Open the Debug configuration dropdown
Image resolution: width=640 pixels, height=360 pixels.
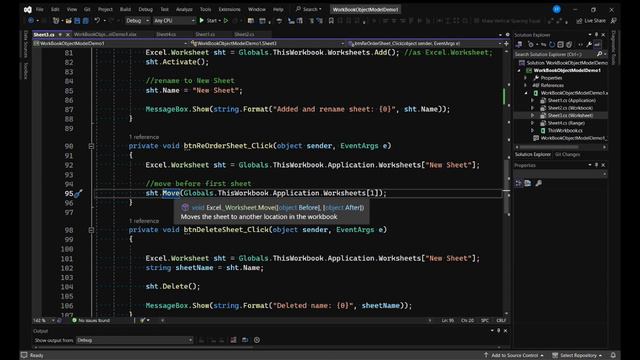pyautogui.click(x=137, y=20)
